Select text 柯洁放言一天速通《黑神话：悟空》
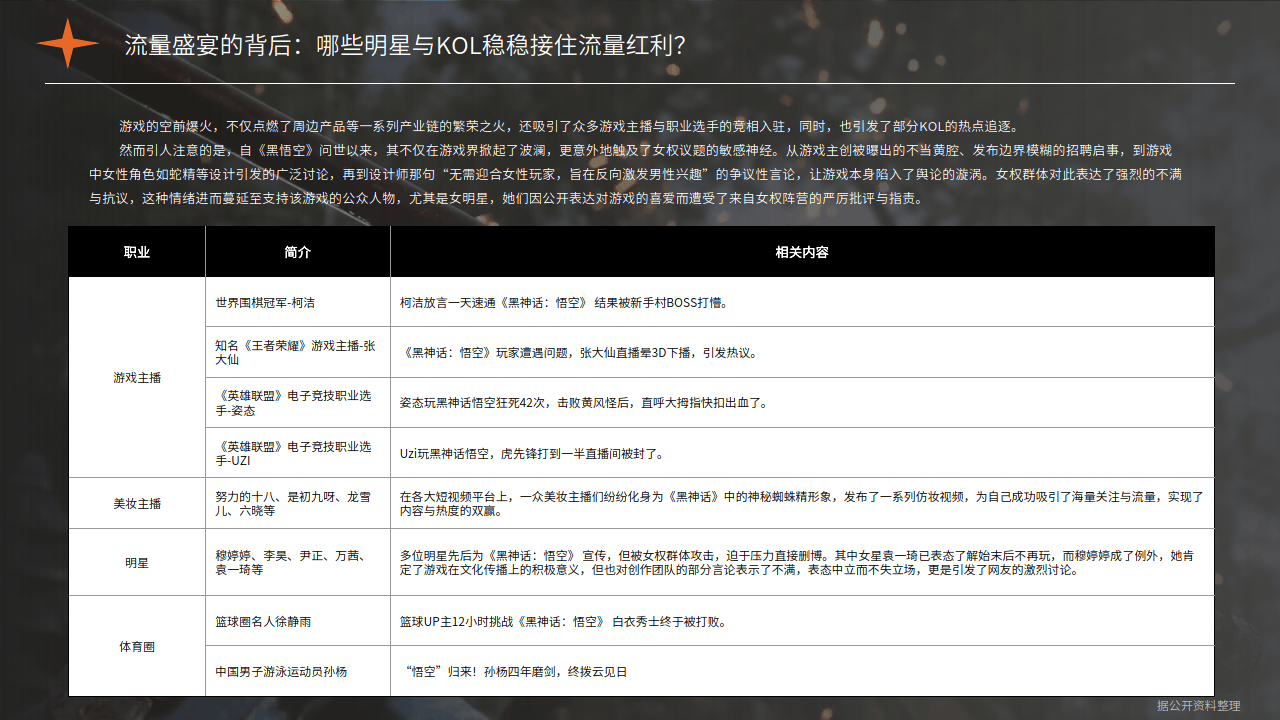The height and width of the screenshot is (720, 1280). coord(563,302)
